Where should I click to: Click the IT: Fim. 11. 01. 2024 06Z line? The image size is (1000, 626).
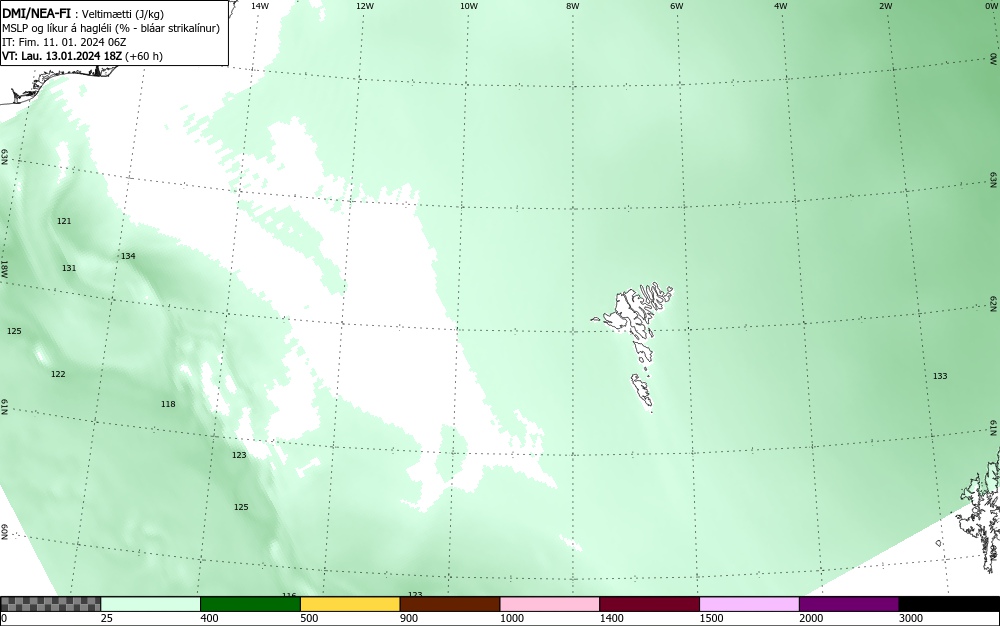coord(64,42)
